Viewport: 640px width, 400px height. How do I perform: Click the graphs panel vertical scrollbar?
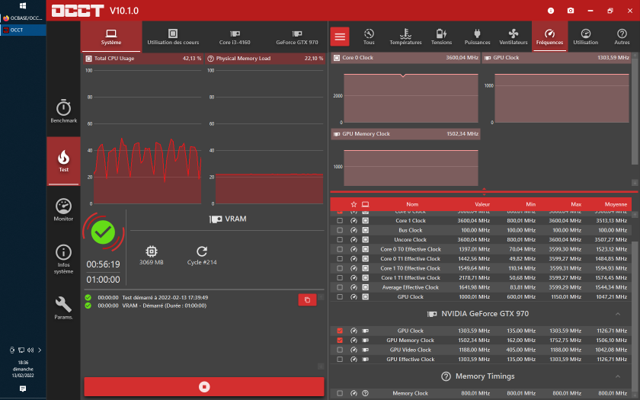tap(635, 110)
